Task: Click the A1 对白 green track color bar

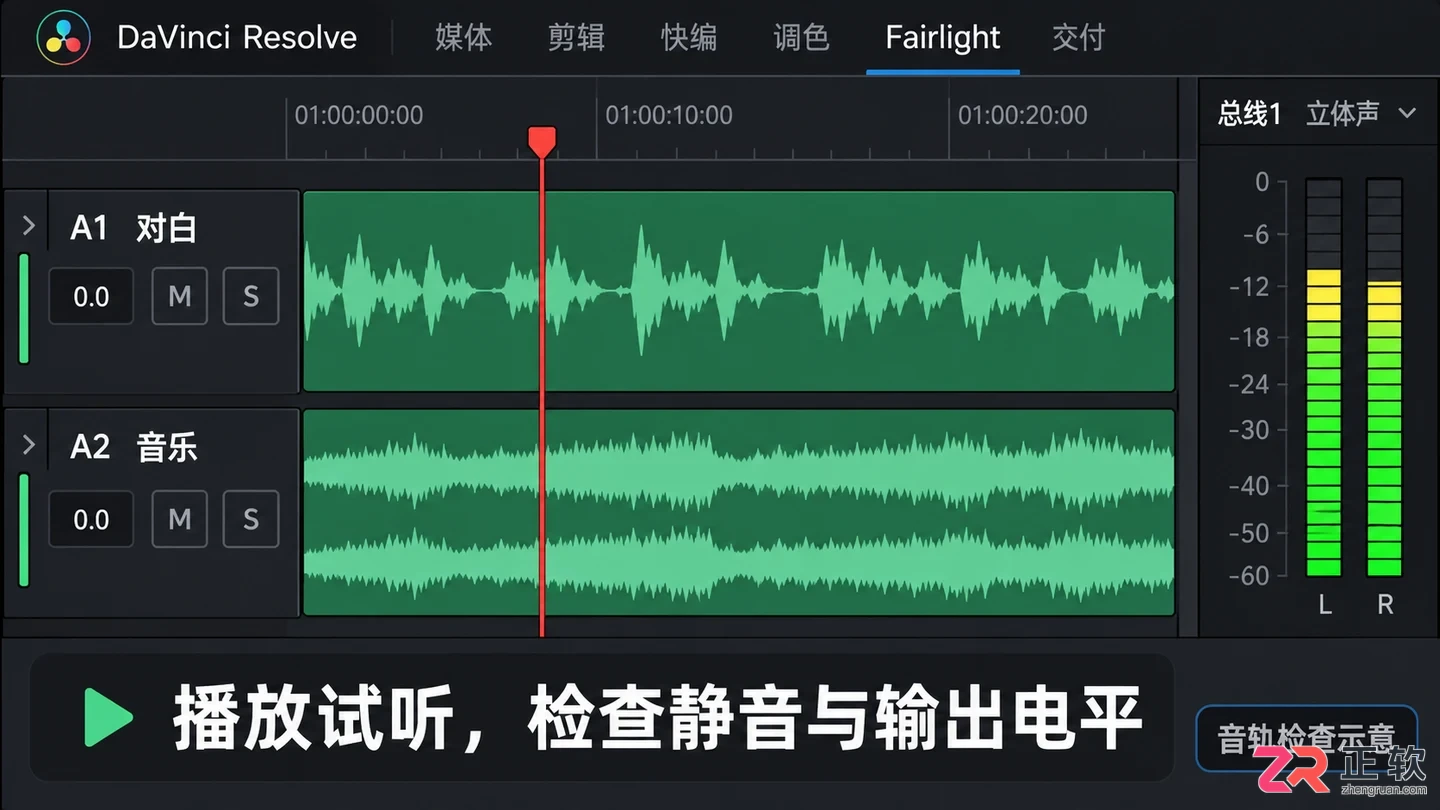Action: click(24, 309)
